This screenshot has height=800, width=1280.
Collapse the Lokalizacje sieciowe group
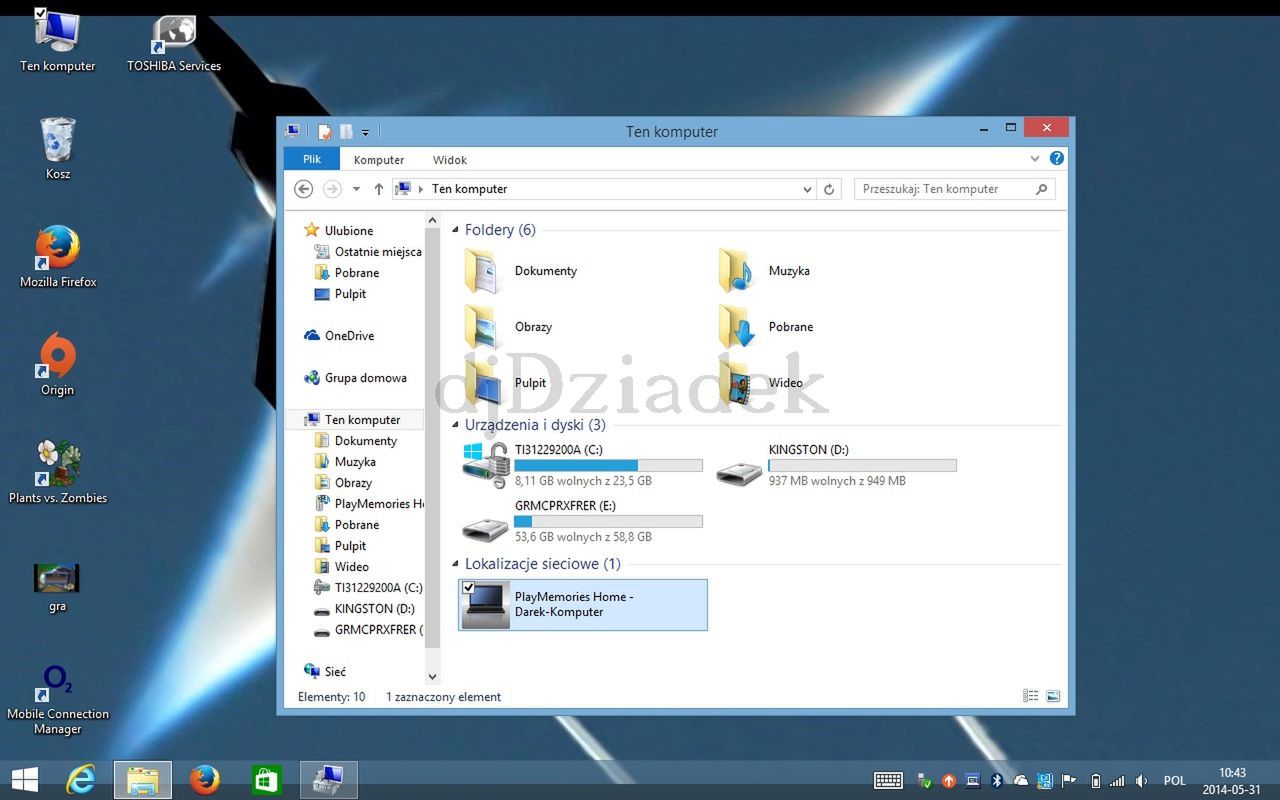click(453, 565)
